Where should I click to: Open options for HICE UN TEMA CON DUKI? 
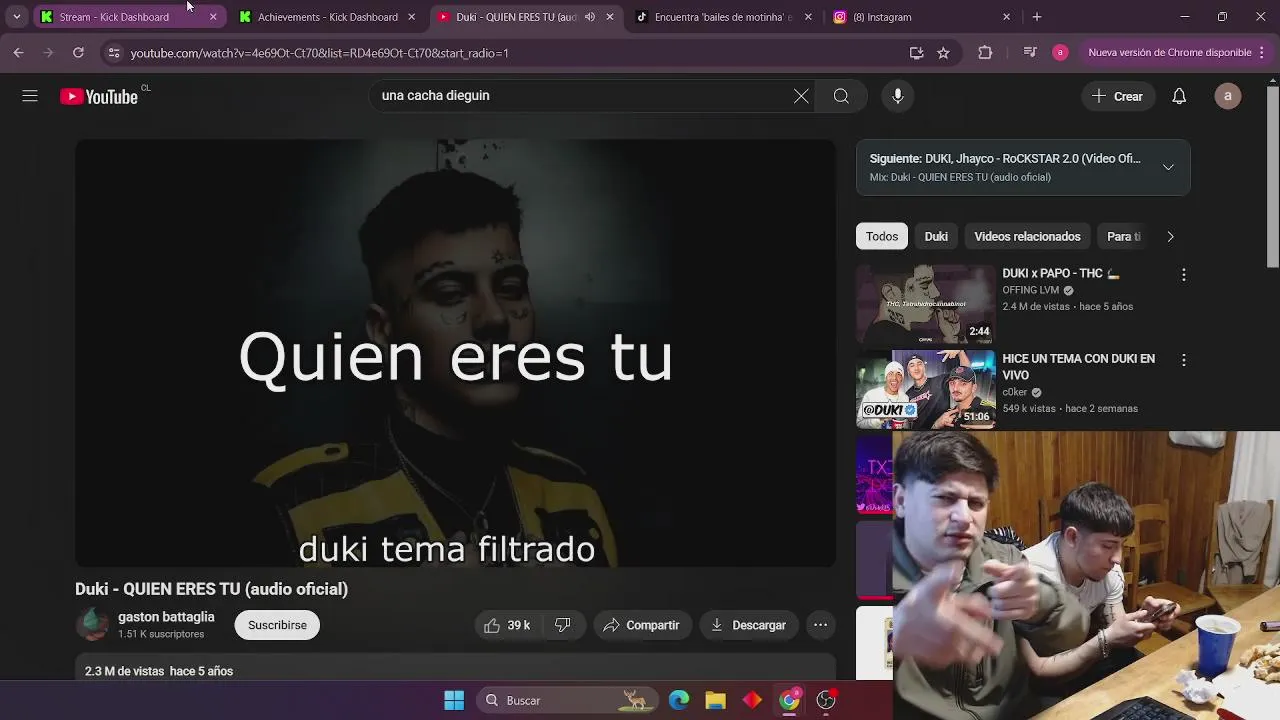click(1184, 360)
